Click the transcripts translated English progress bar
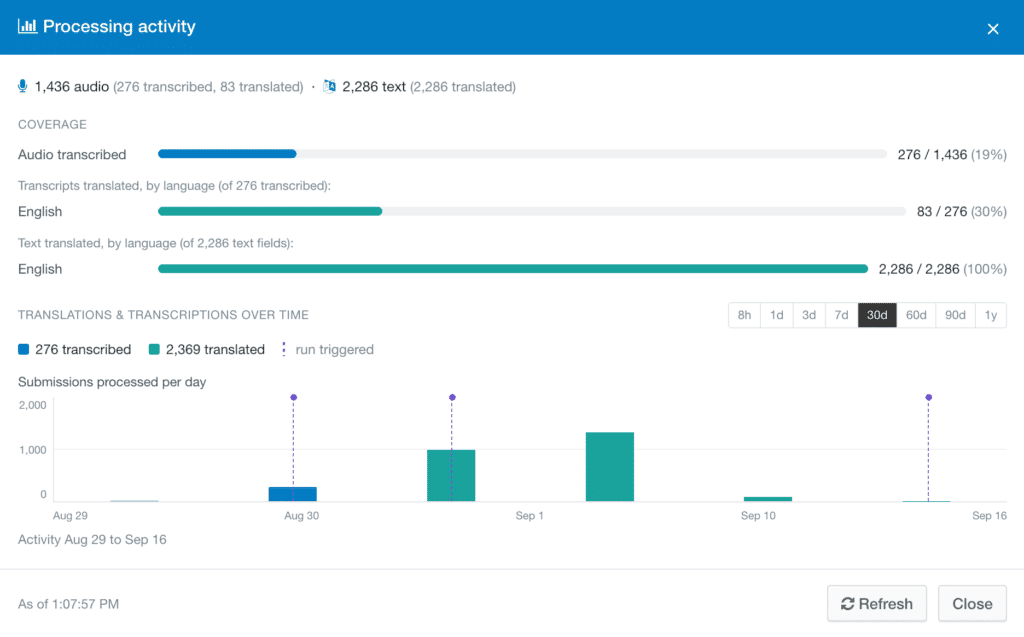 (x=532, y=211)
